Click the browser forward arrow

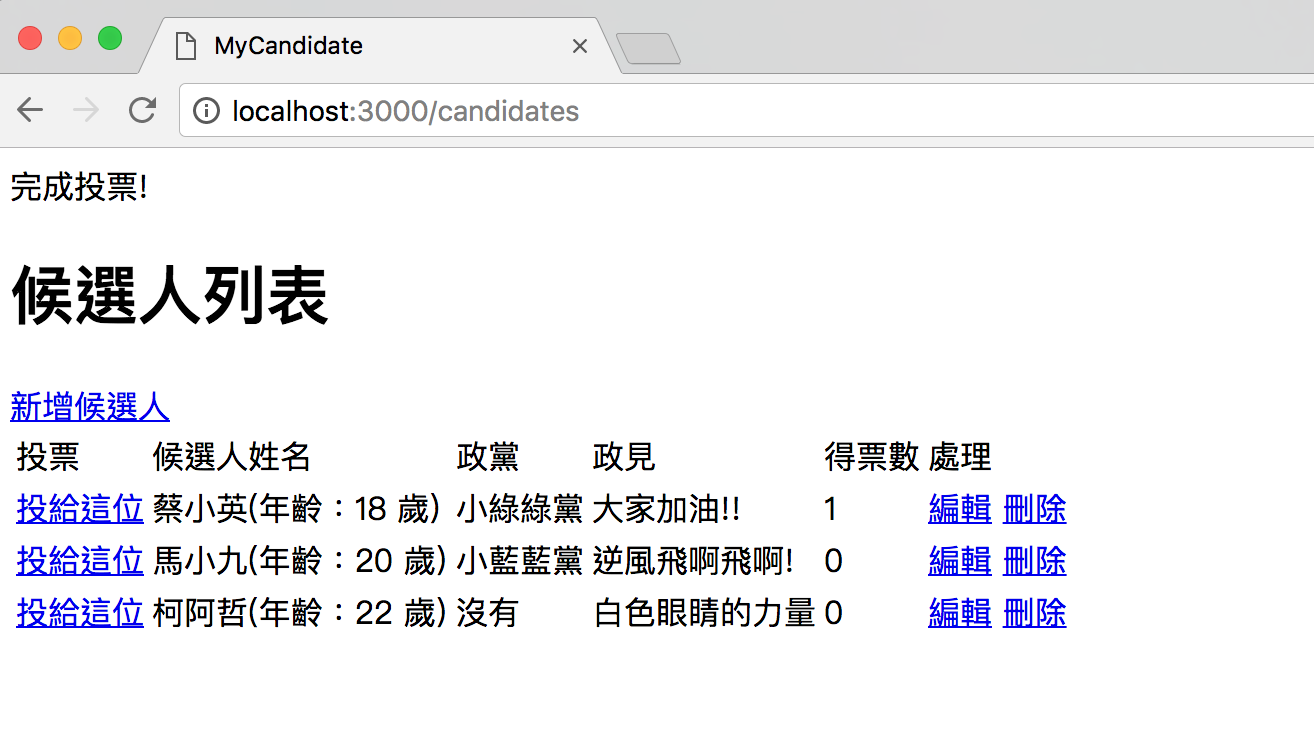click(x=87, y=110)
